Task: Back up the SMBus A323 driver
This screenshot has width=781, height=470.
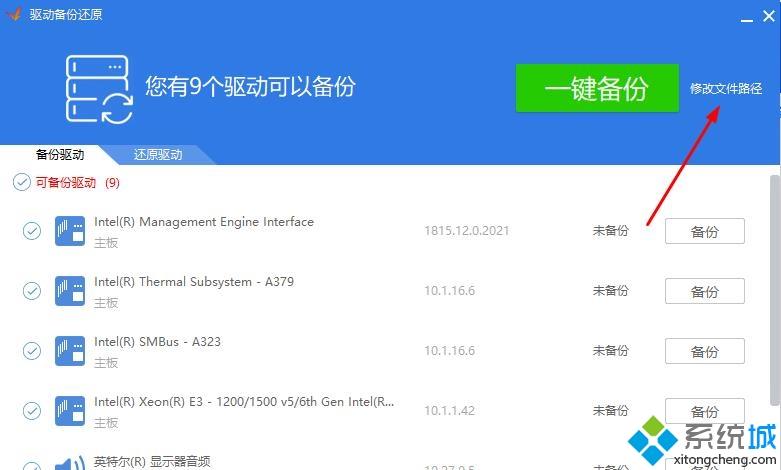Action: 705,351
